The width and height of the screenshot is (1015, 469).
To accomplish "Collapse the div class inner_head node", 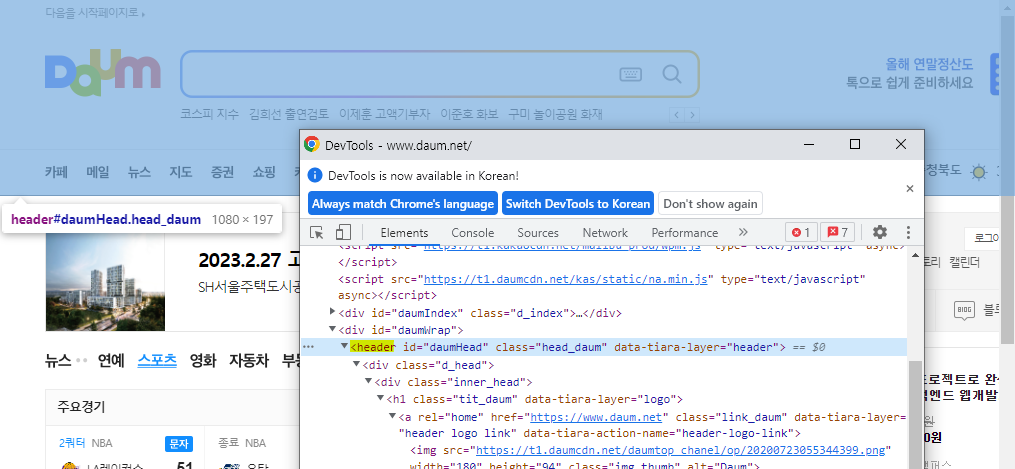I will (x=368, y=382).
